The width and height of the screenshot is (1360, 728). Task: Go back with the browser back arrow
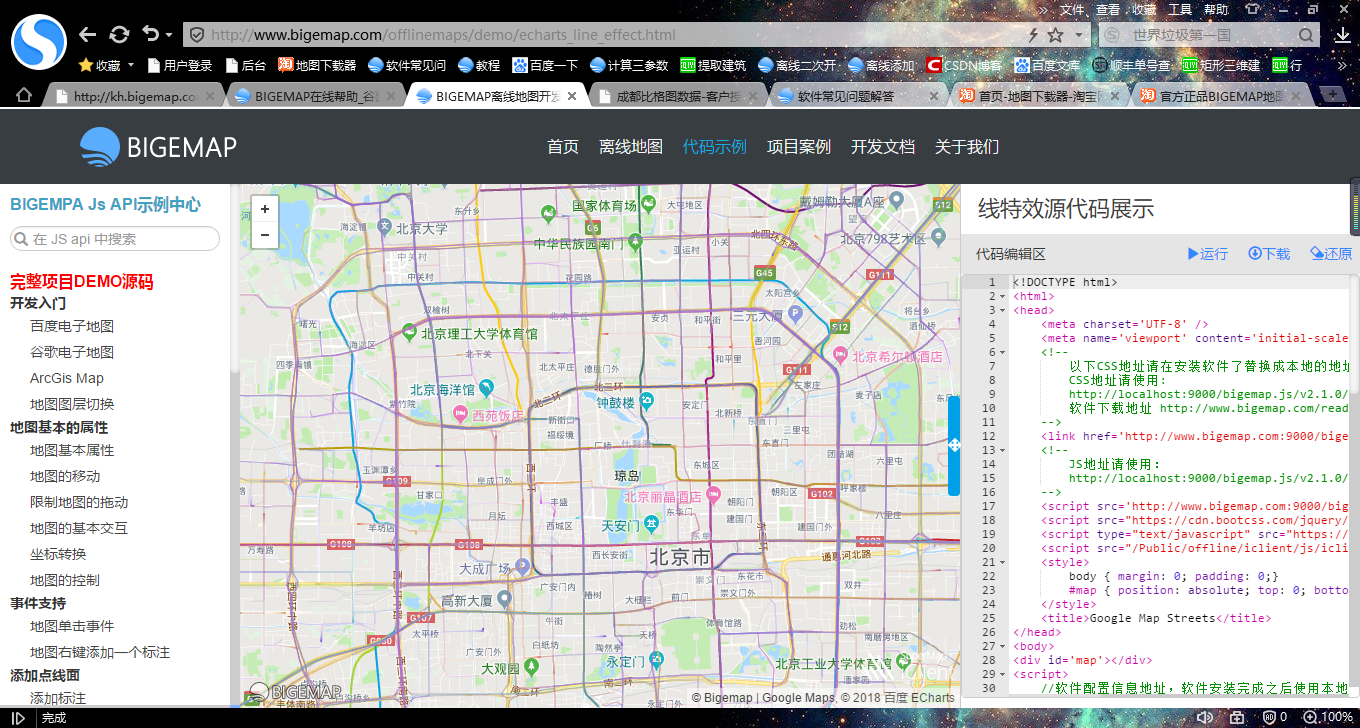(x=87, y=34)
